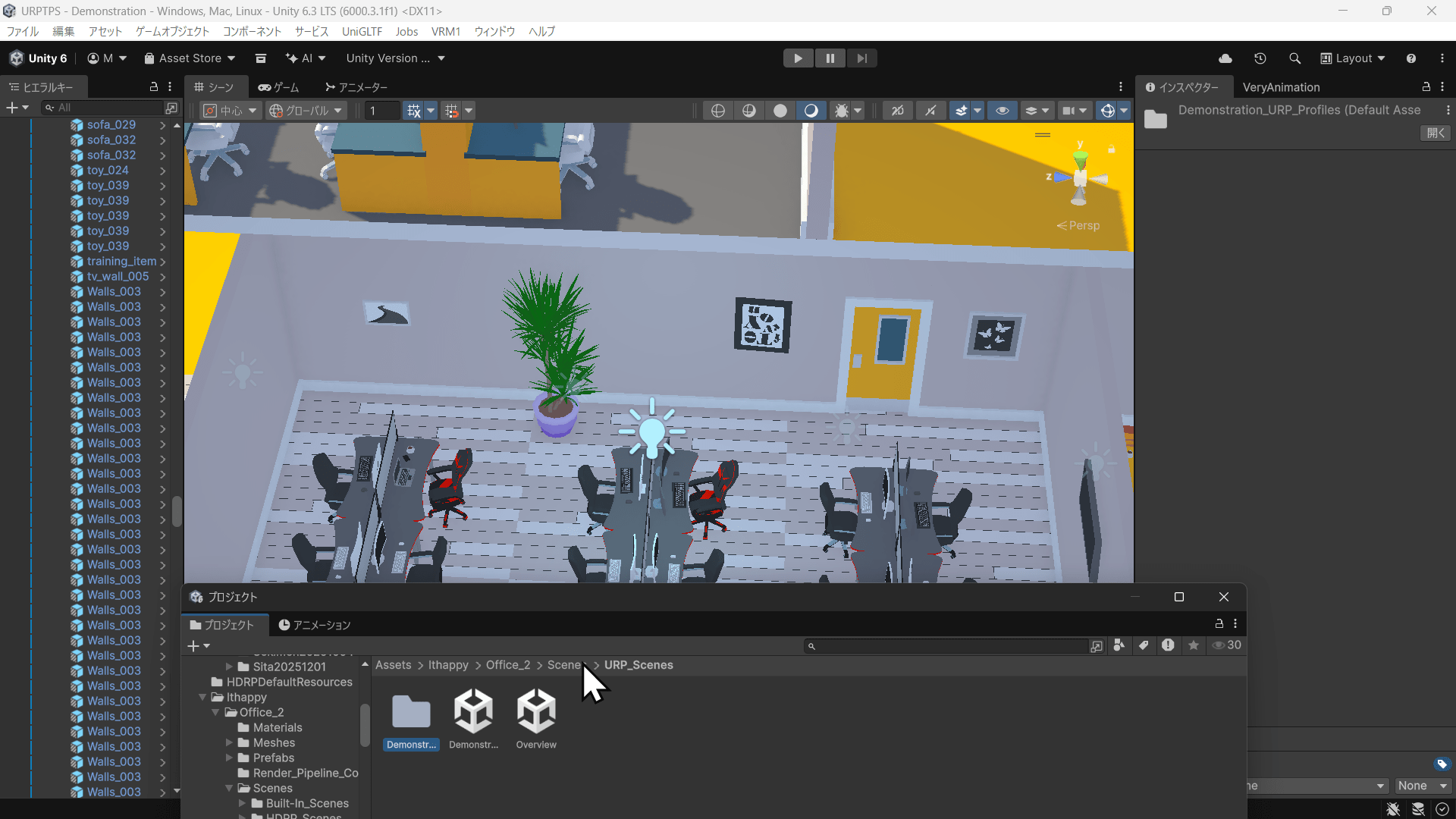The height and width of the screenshot is (819, 1456).
Task: Open the グローバル rotation dropdown
Action: coord(306,111)
